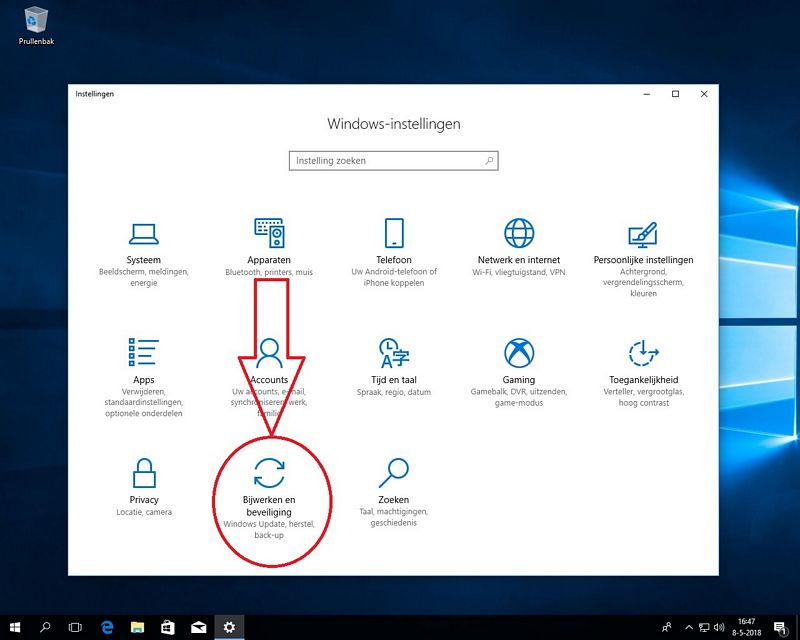The width and height of the screenshot is (800, 640).
Task: Open the Zoeken settings category
Action: coord(394,493)
